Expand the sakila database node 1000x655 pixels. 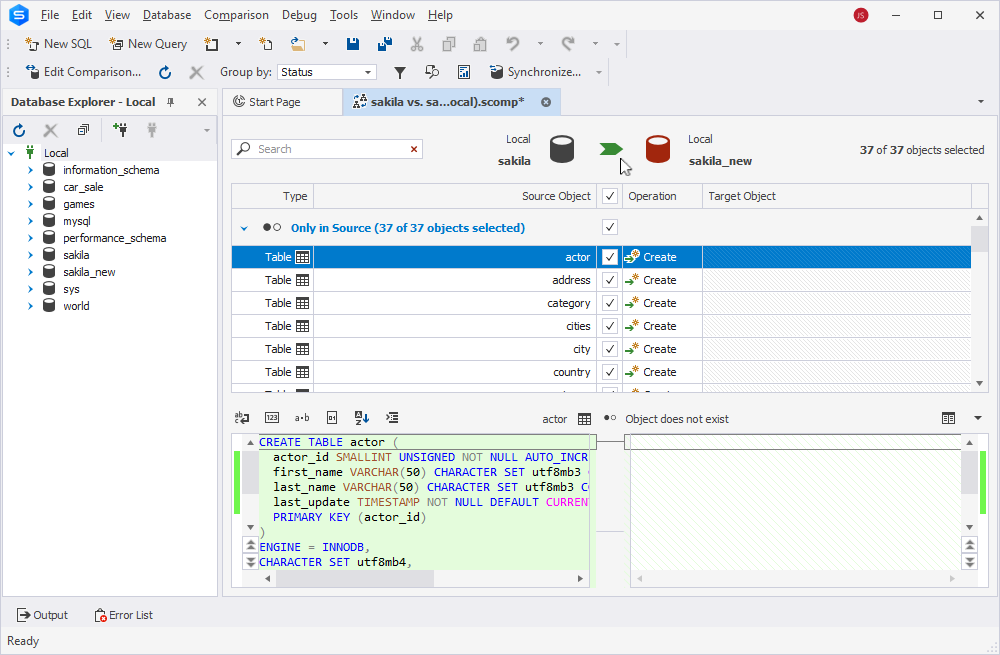(x=30, y=255)
